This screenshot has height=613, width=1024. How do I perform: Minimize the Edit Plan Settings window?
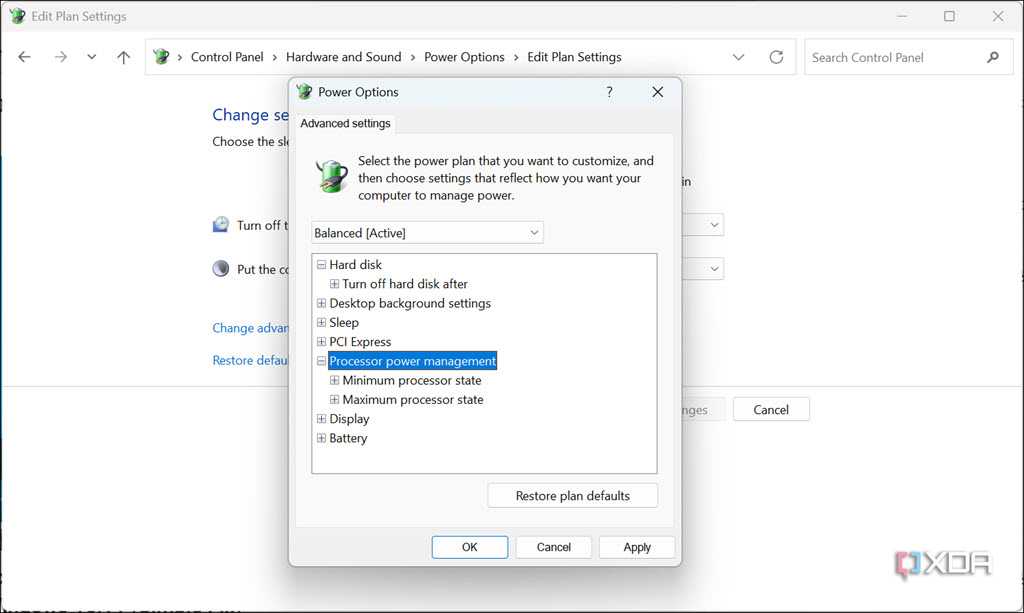[x=901, y=16]
